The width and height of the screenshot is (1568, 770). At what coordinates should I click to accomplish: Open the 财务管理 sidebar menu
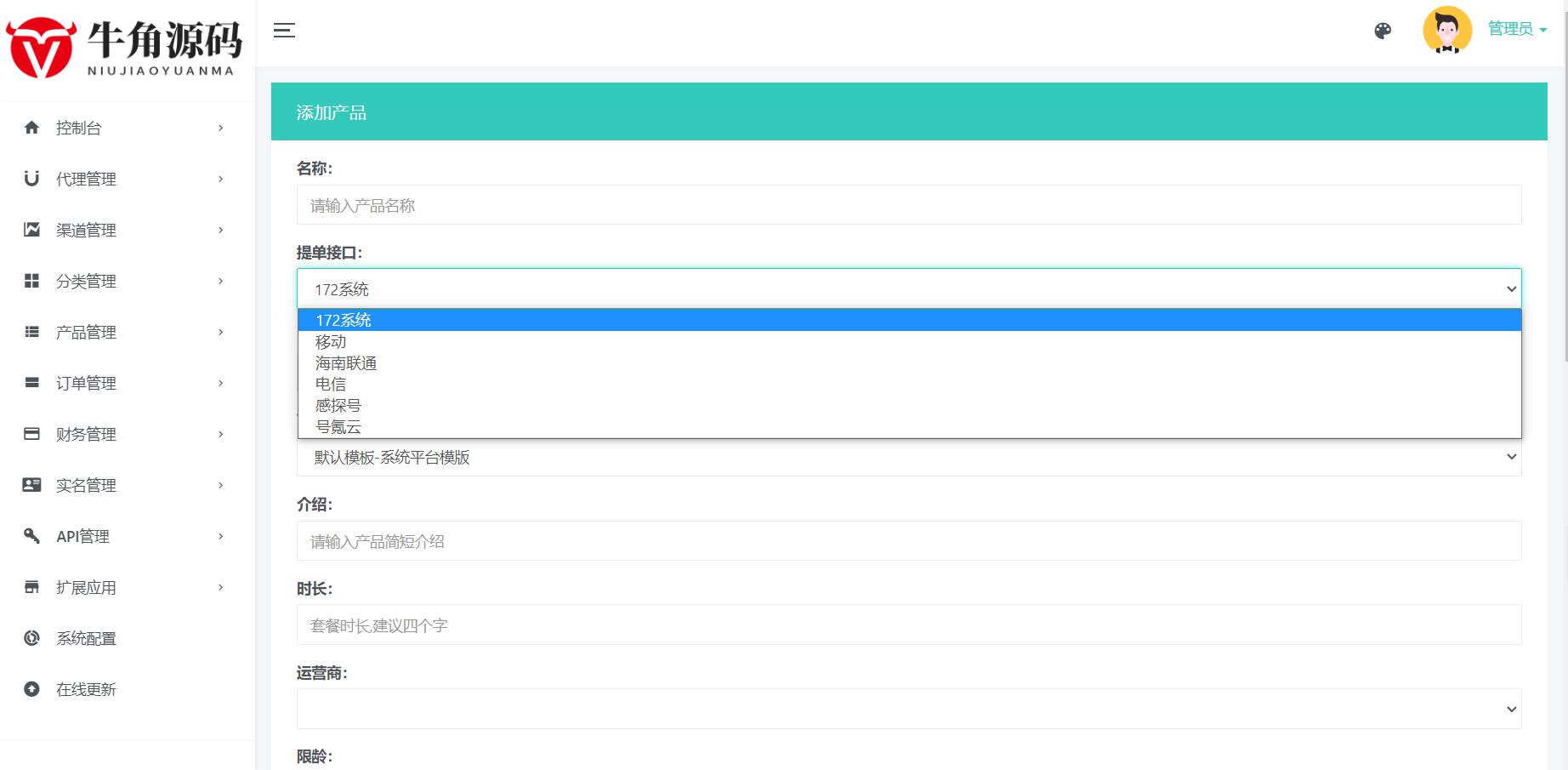[128, 434]
